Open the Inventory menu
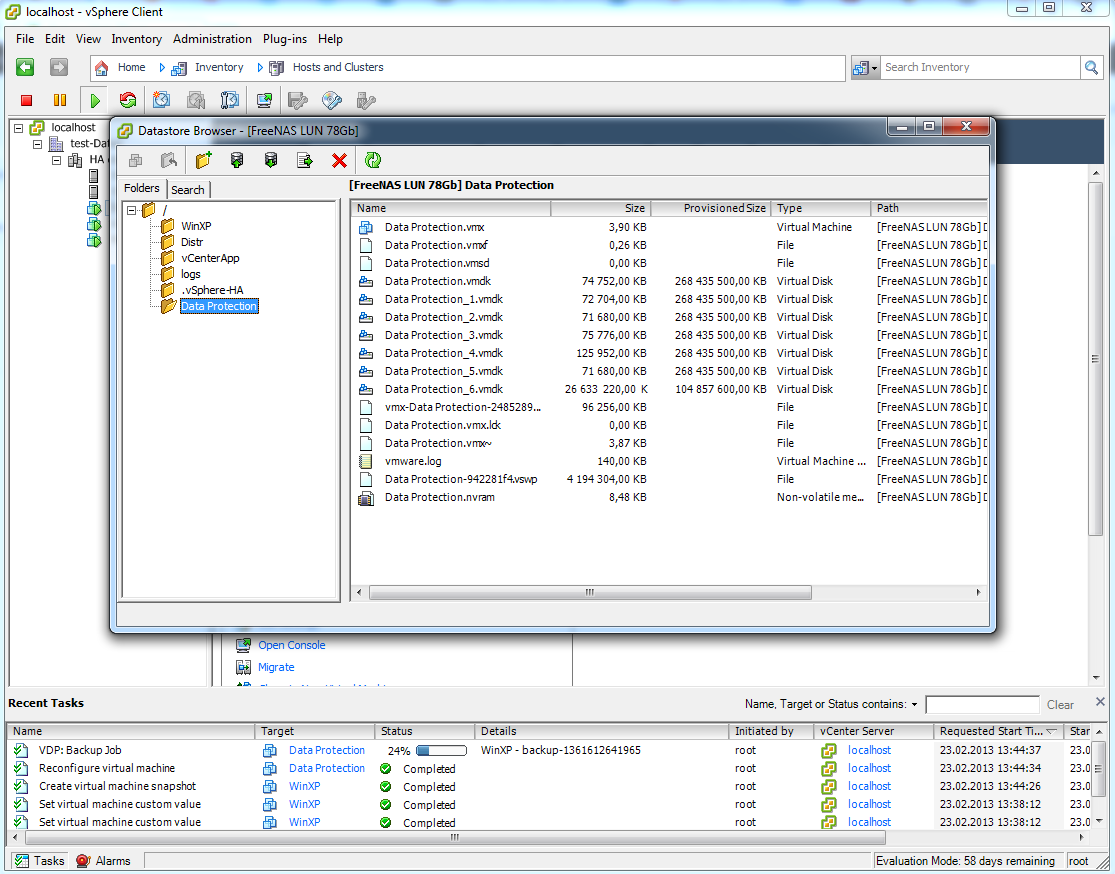Viewport: 1115px width, 874px height. click(x=137, y=39)
